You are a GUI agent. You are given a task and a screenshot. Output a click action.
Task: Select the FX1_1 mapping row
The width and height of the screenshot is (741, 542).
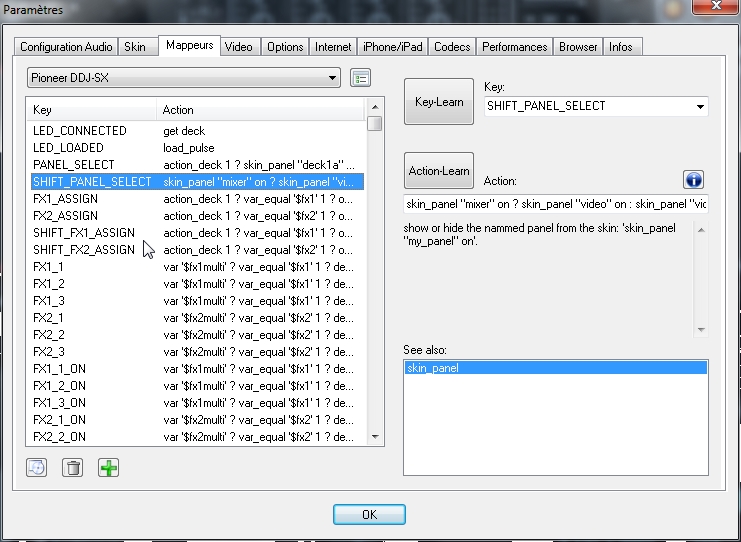197,267
